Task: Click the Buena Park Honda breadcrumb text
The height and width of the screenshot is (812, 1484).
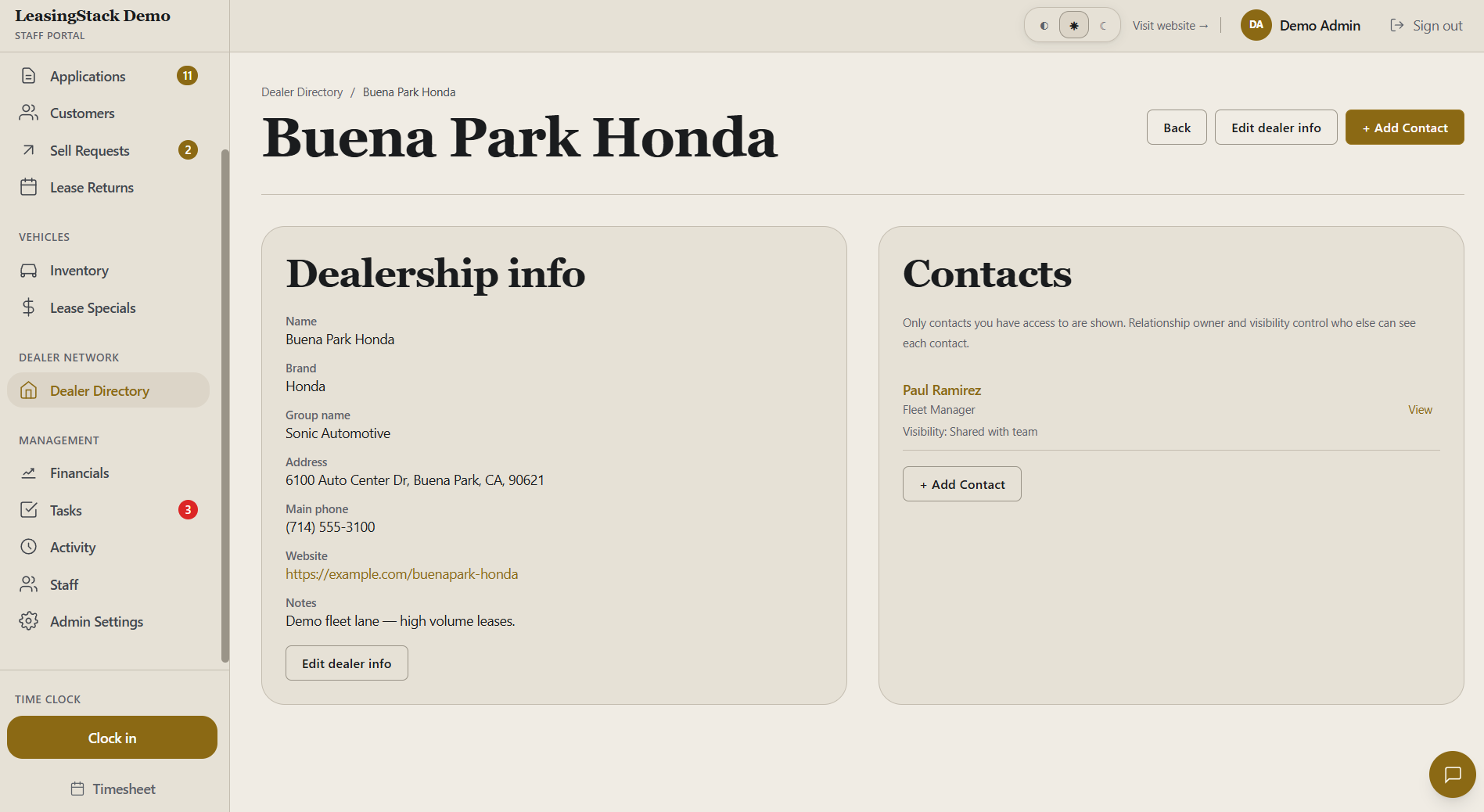Action: tap(409, 92)
